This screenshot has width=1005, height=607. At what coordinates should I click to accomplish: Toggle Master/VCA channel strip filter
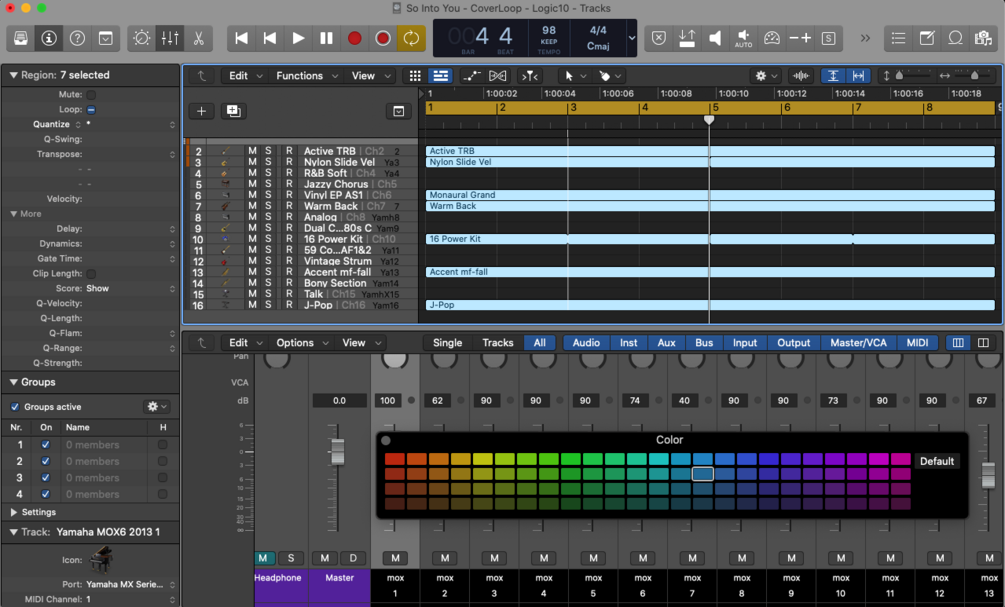pyautogui.click(x=858, y=343)
